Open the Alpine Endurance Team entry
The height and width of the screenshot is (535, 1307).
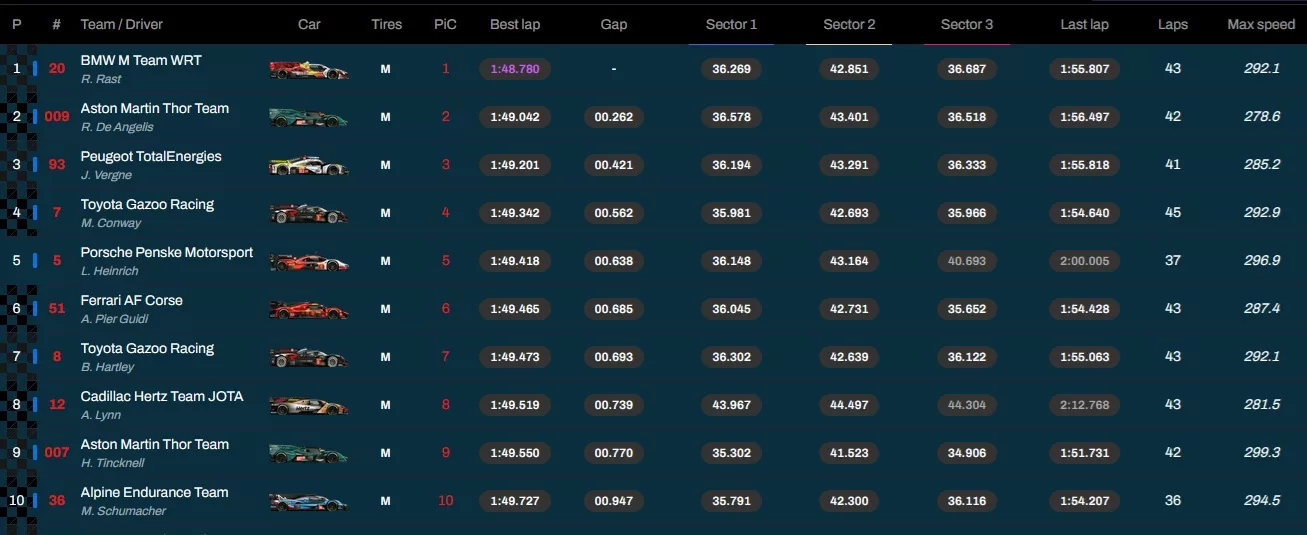coord(155,492)
